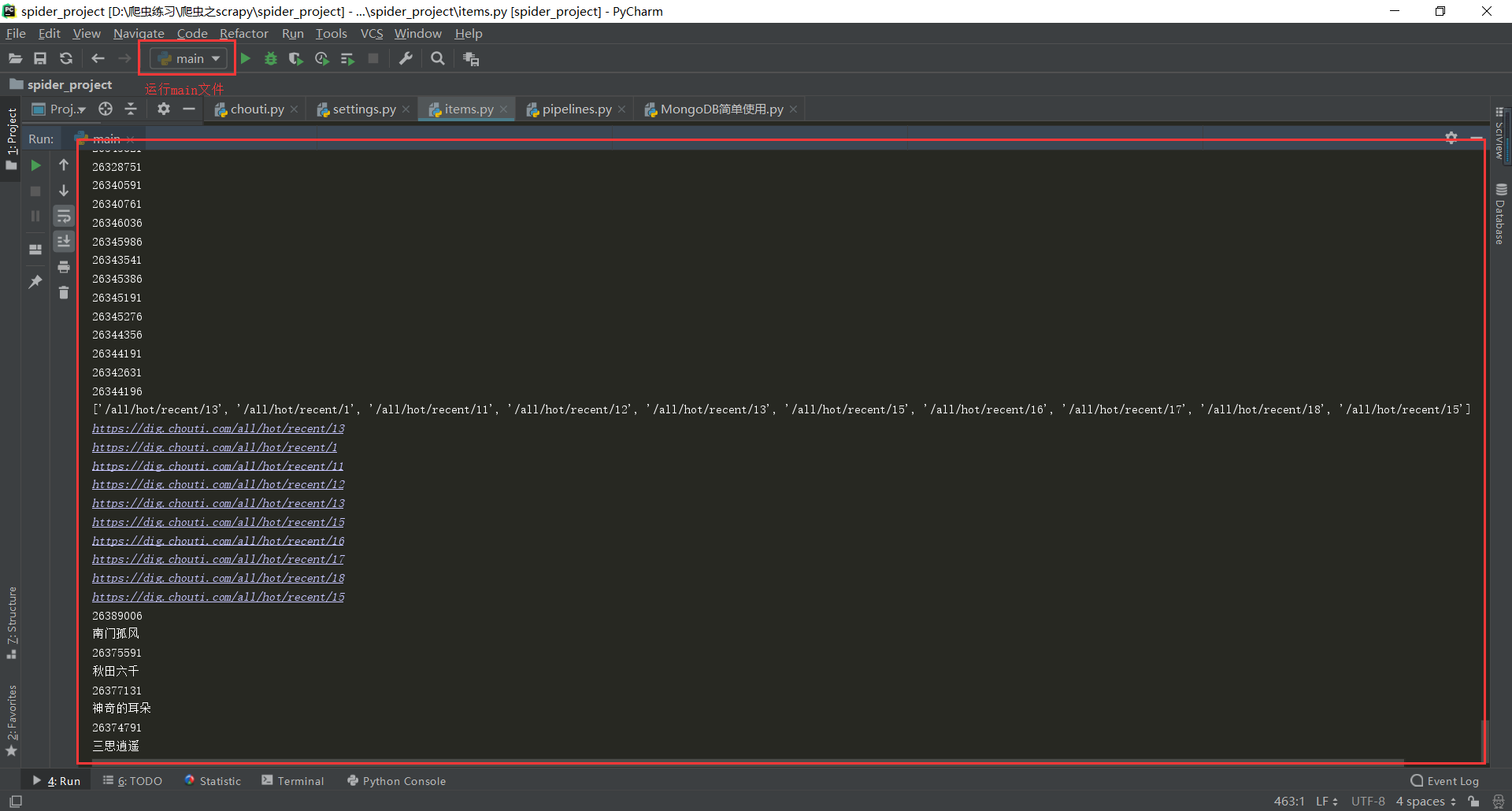Open the 6: TODO tool window
This screenshot has width=1512, height=811.
[132, 780]
